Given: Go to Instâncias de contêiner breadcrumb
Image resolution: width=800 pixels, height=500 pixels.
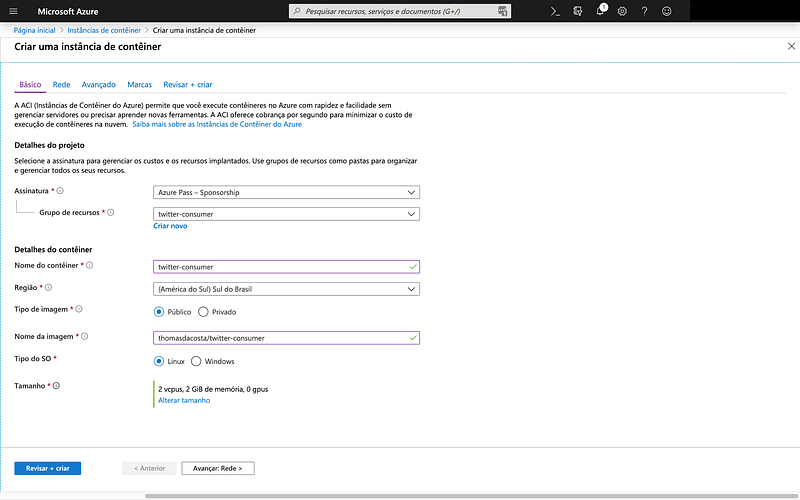Looking at the screenshot, I should [104, 30].
